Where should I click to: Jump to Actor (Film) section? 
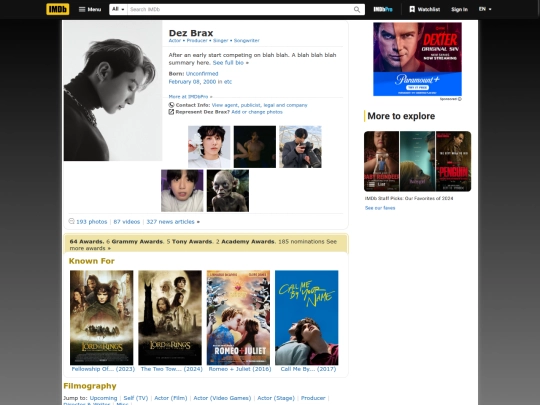pyautogui.click(x=170, y=398)
